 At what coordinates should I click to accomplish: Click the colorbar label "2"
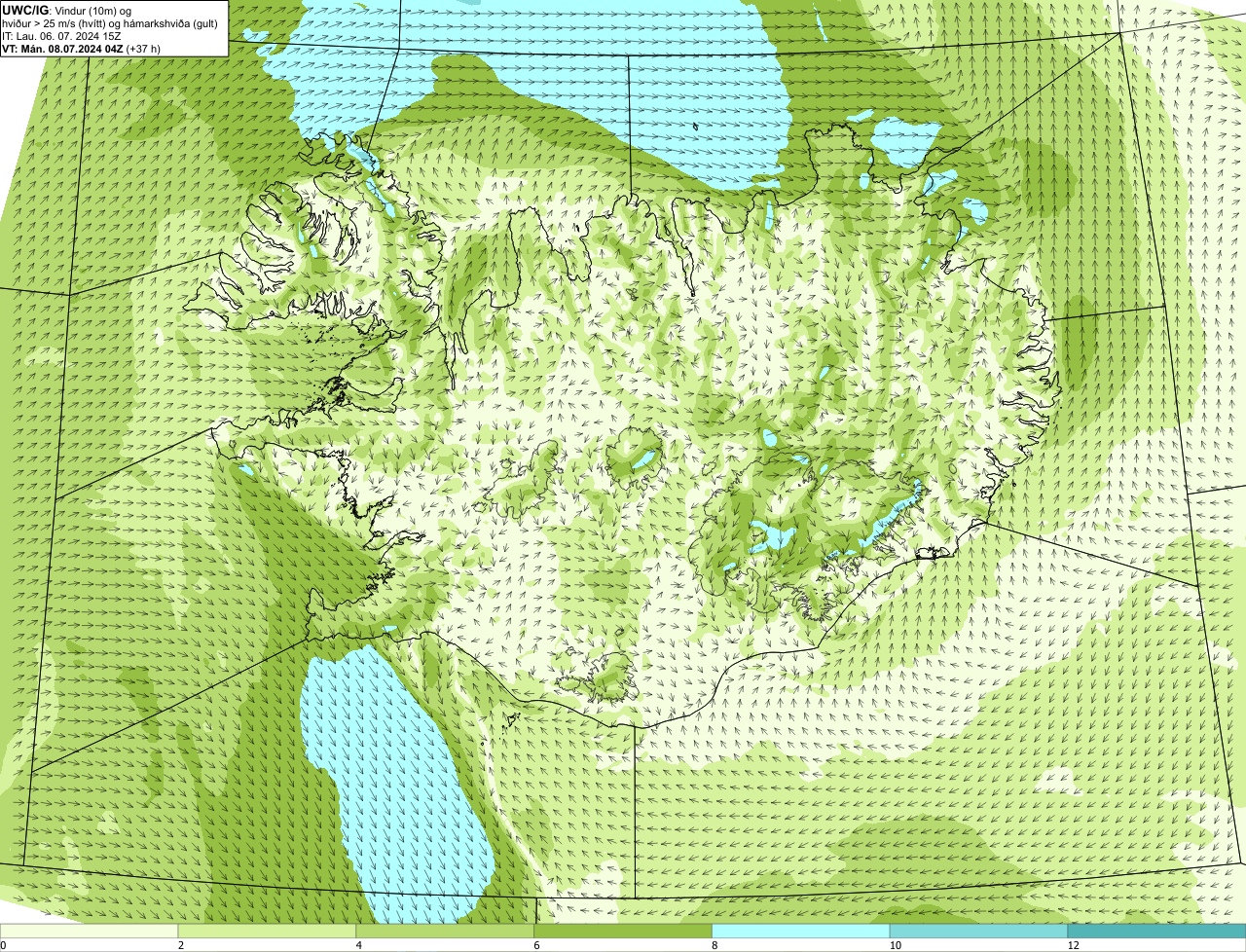180,945
